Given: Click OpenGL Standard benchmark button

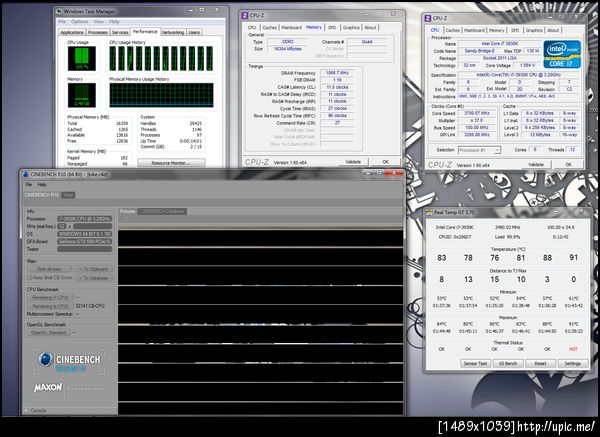Looking at the screenshot, I should tap(49, 333).
